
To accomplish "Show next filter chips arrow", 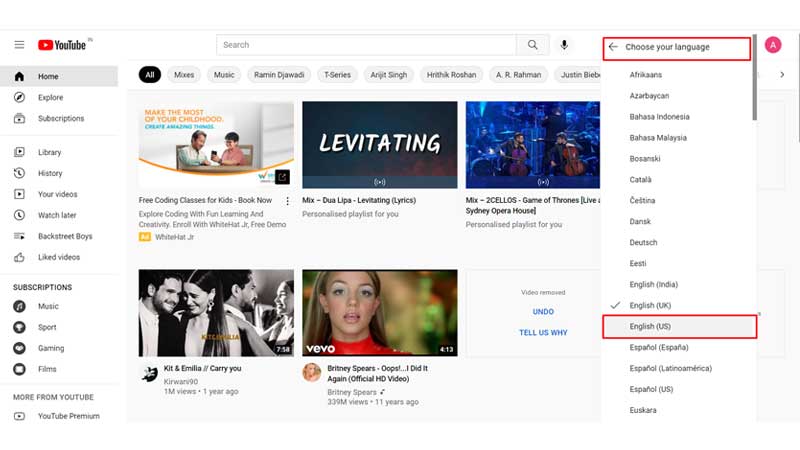I will (x=782, y=74).
